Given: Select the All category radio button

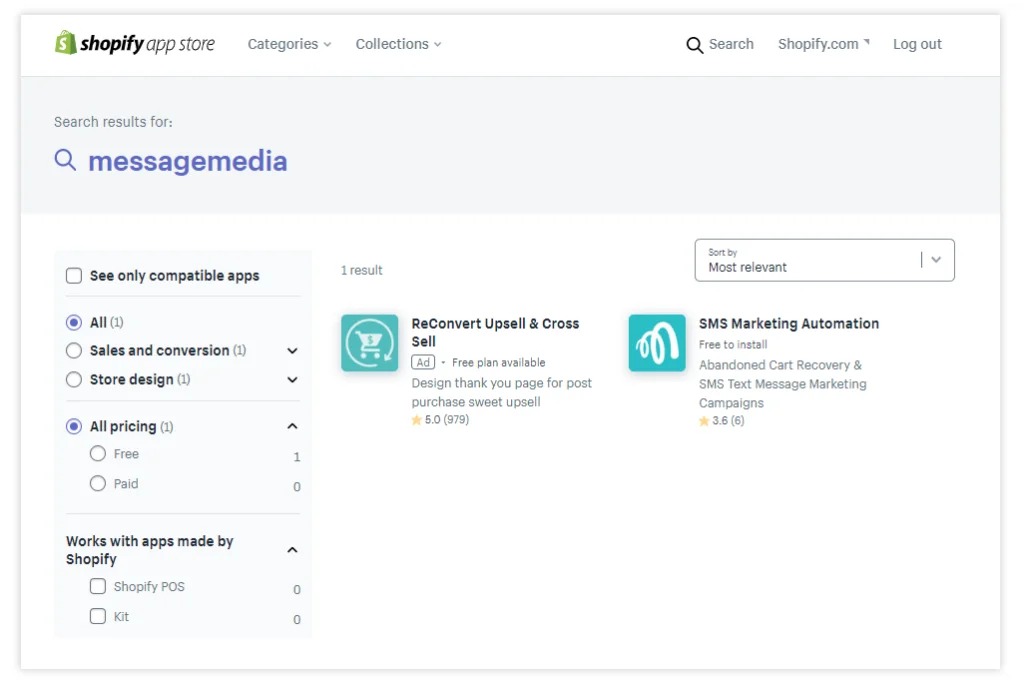Looking at the screenshot, I should 74,323.
